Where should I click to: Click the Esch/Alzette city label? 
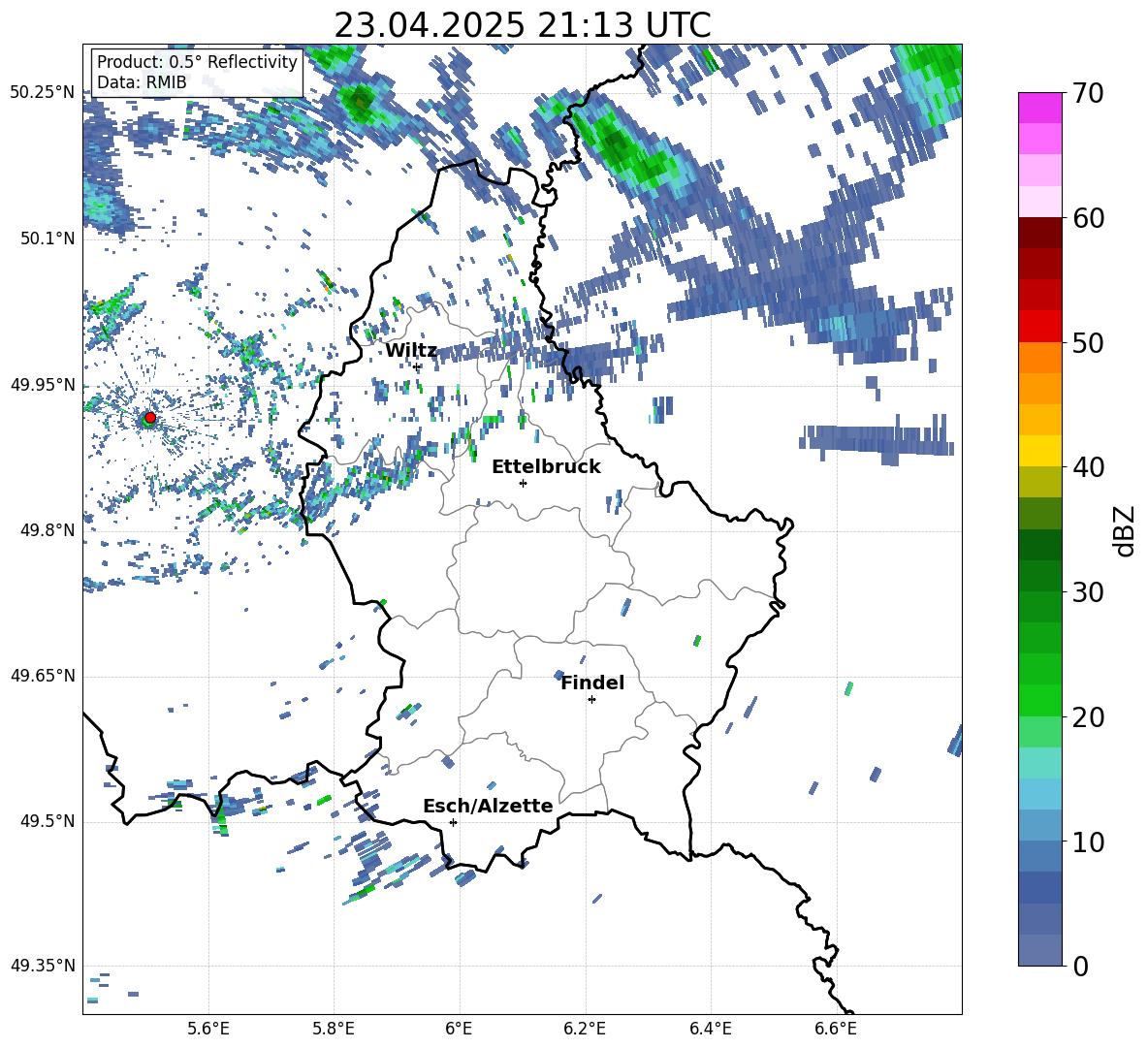point(488,806)
